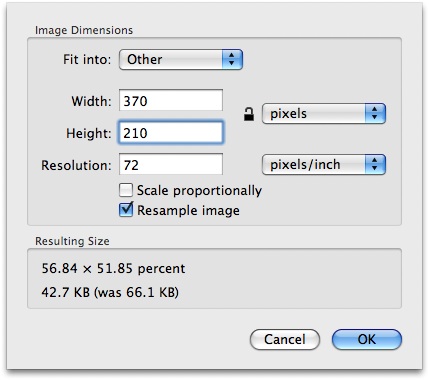Viewport: 429px width, 380px height.
Task: Click the Image Dimensions group heading
Action: 84,30
